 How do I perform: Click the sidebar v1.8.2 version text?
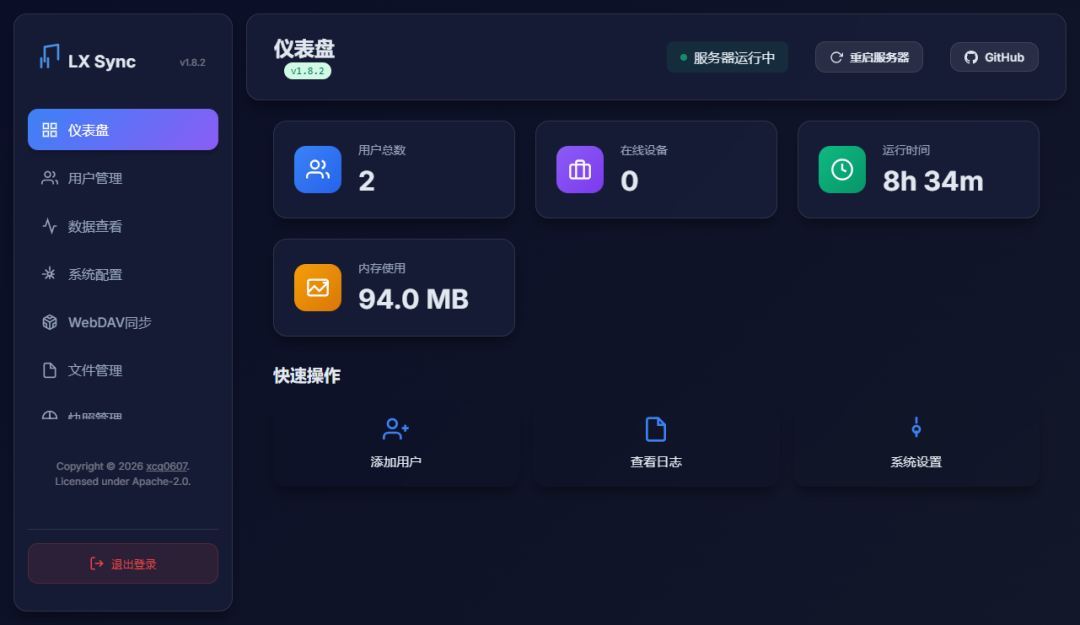(x=192, y=62)
